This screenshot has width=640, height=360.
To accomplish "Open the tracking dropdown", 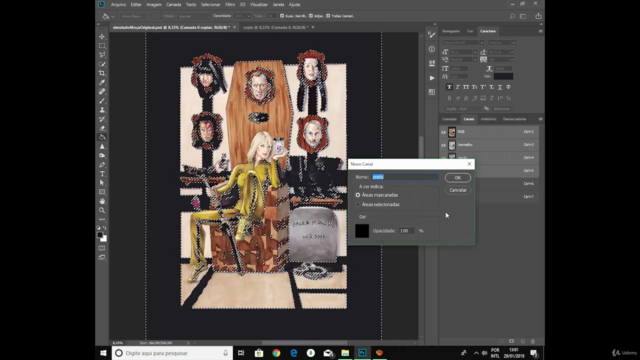I will [x=511, y=60].
